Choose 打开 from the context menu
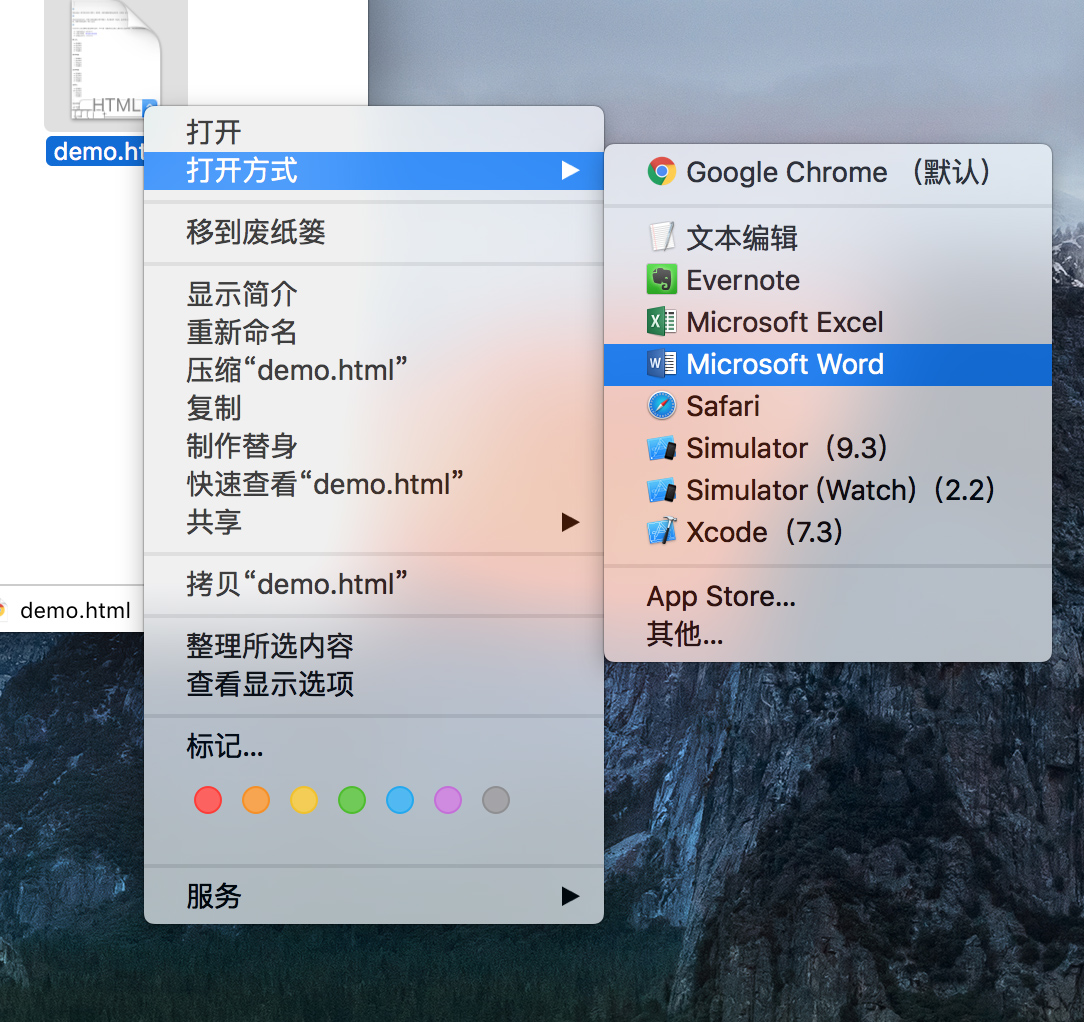 [373, 132]
